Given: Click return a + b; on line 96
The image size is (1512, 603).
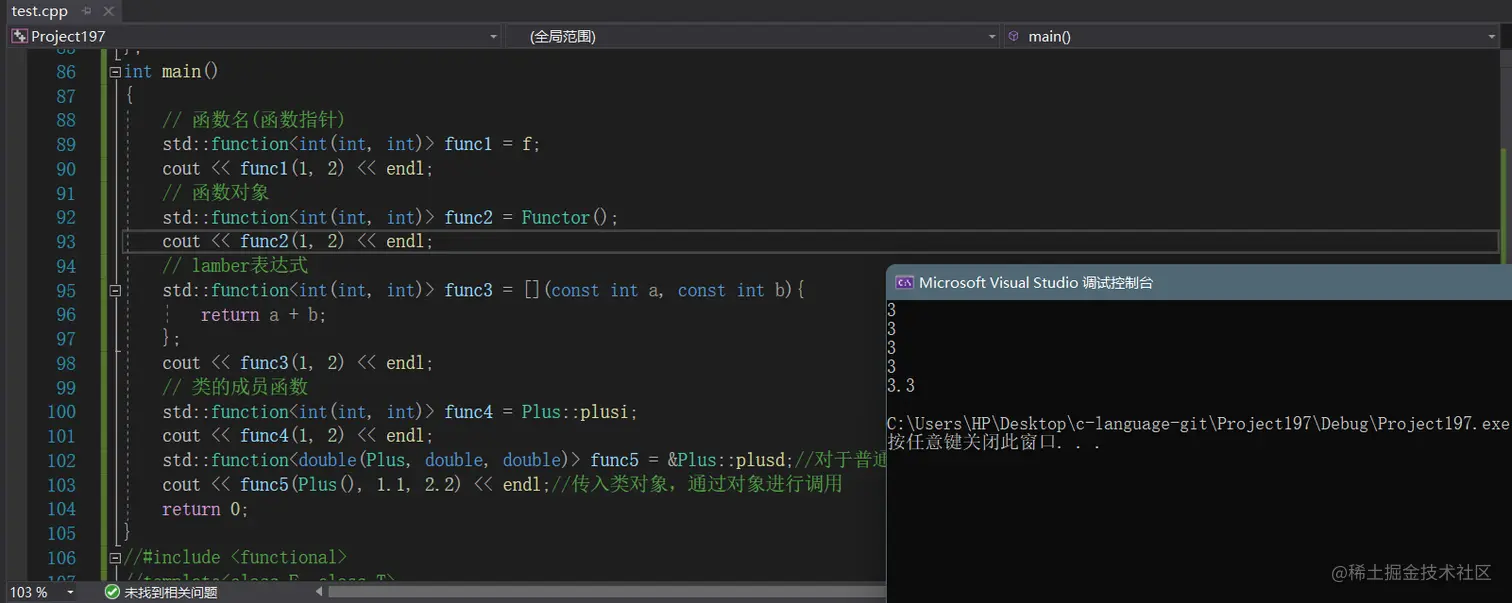Looking at the screenshot, I should [x=264, y=314].
